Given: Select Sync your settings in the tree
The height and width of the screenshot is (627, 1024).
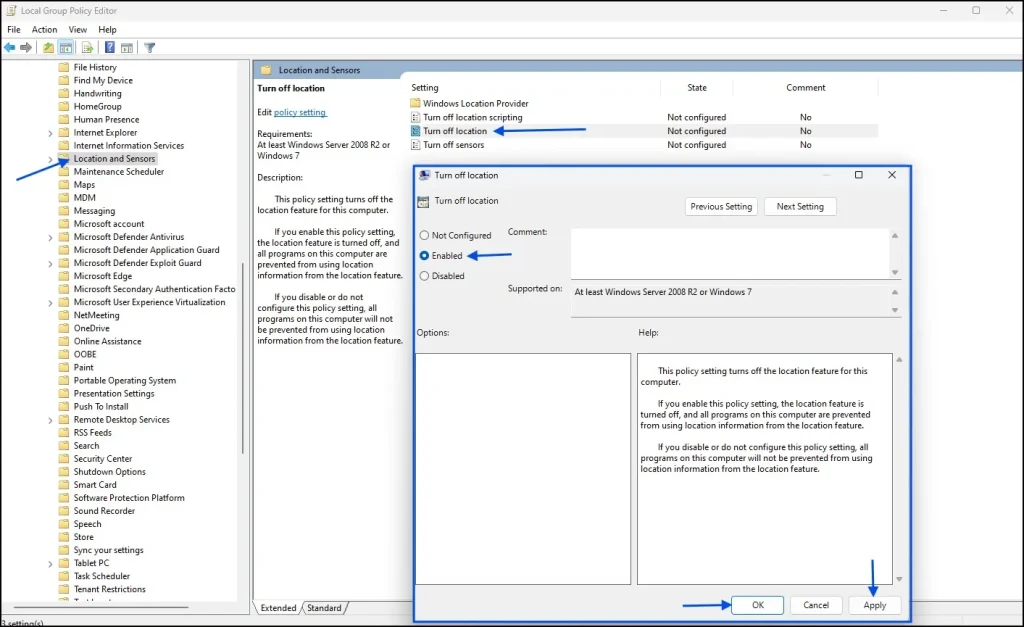Looking at the screenshot, I should point(108,550).
